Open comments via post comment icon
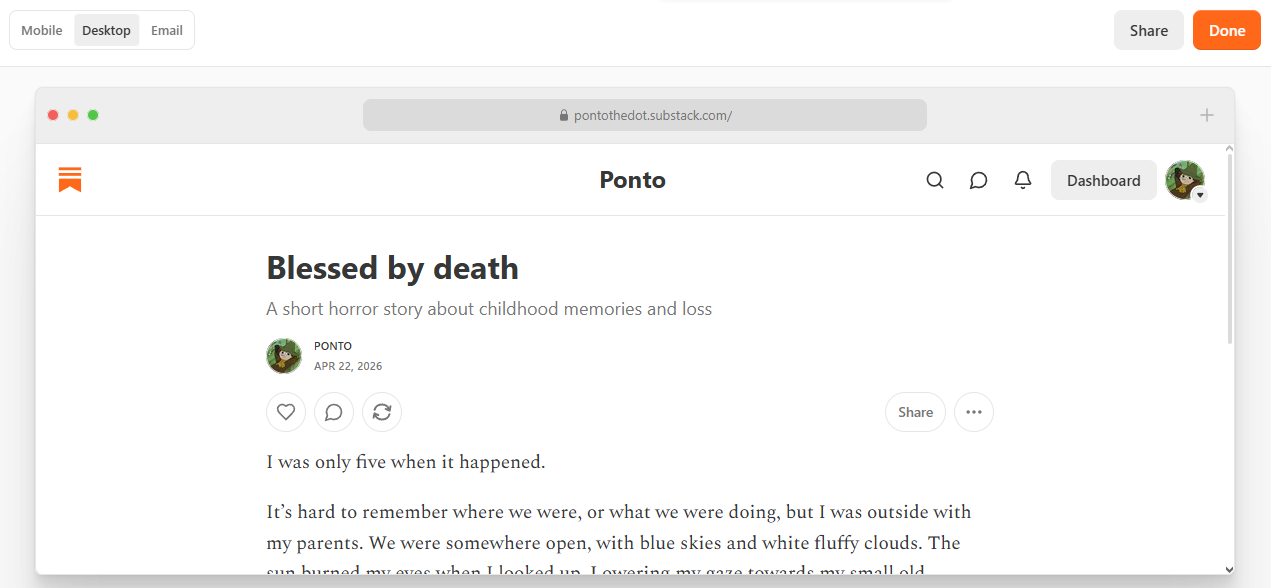 tap(334, 412)
